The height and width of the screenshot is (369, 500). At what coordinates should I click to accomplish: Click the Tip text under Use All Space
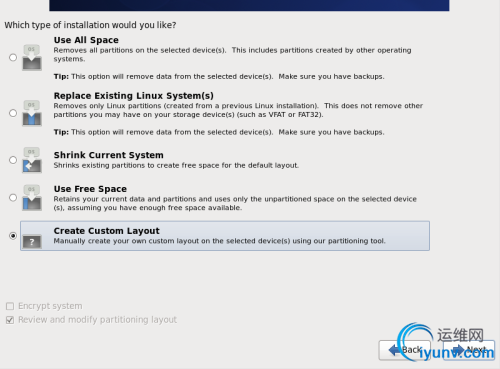point(219,76)
